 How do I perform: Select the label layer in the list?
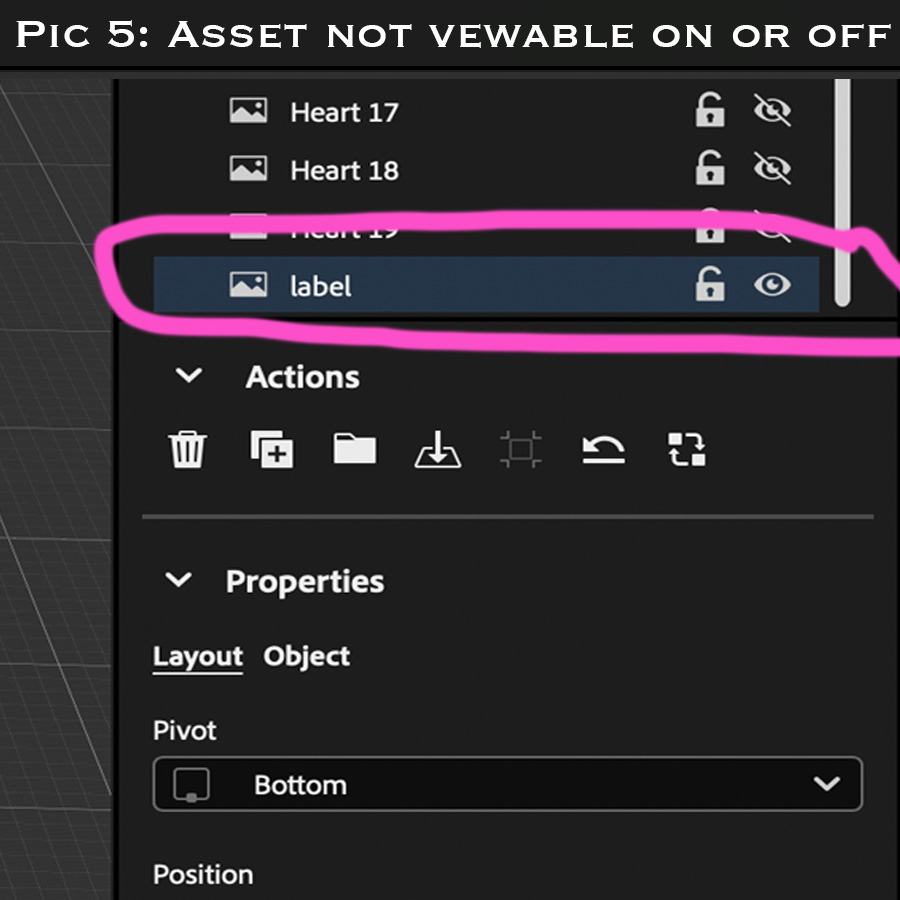400,285
